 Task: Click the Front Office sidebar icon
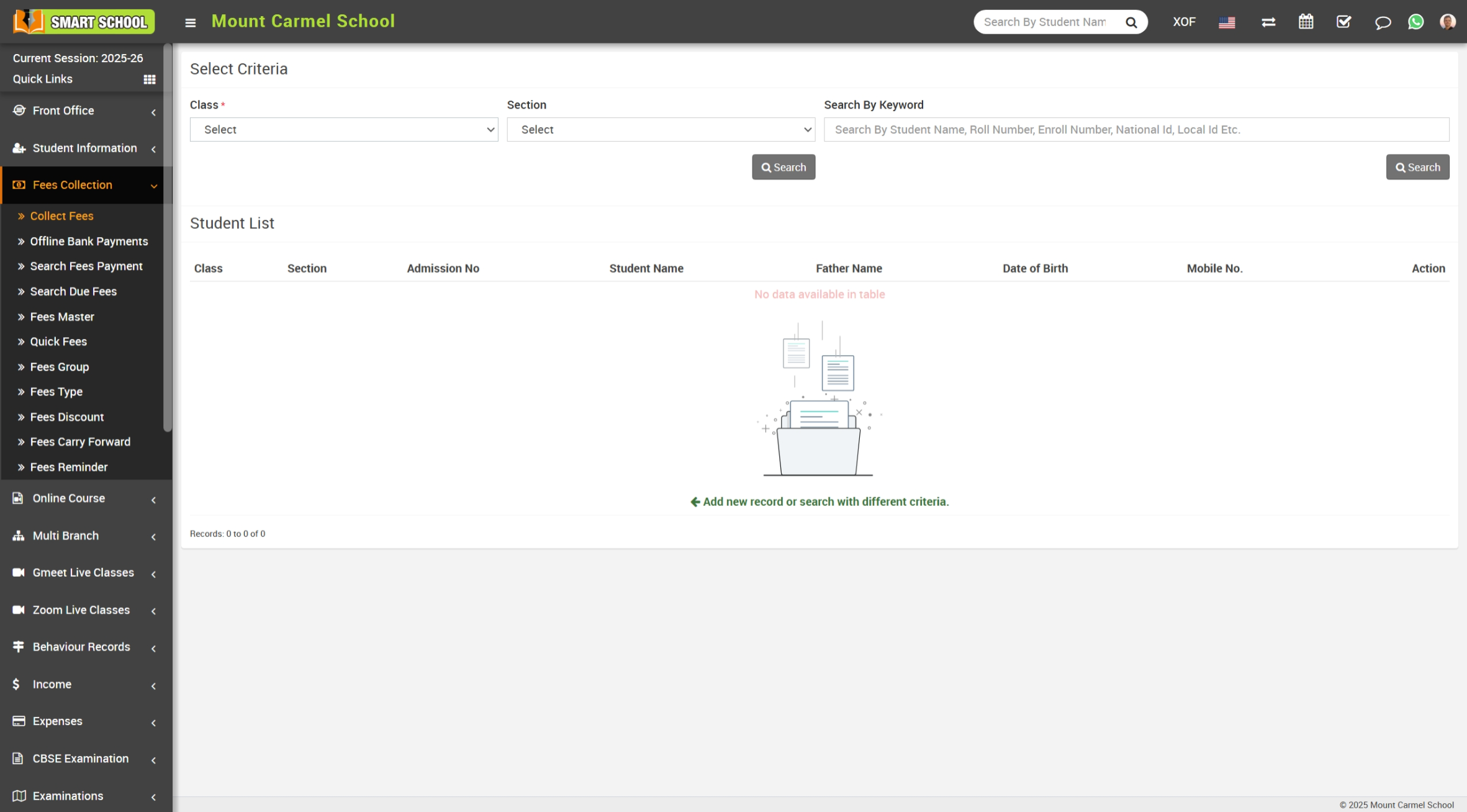point(19,111)
